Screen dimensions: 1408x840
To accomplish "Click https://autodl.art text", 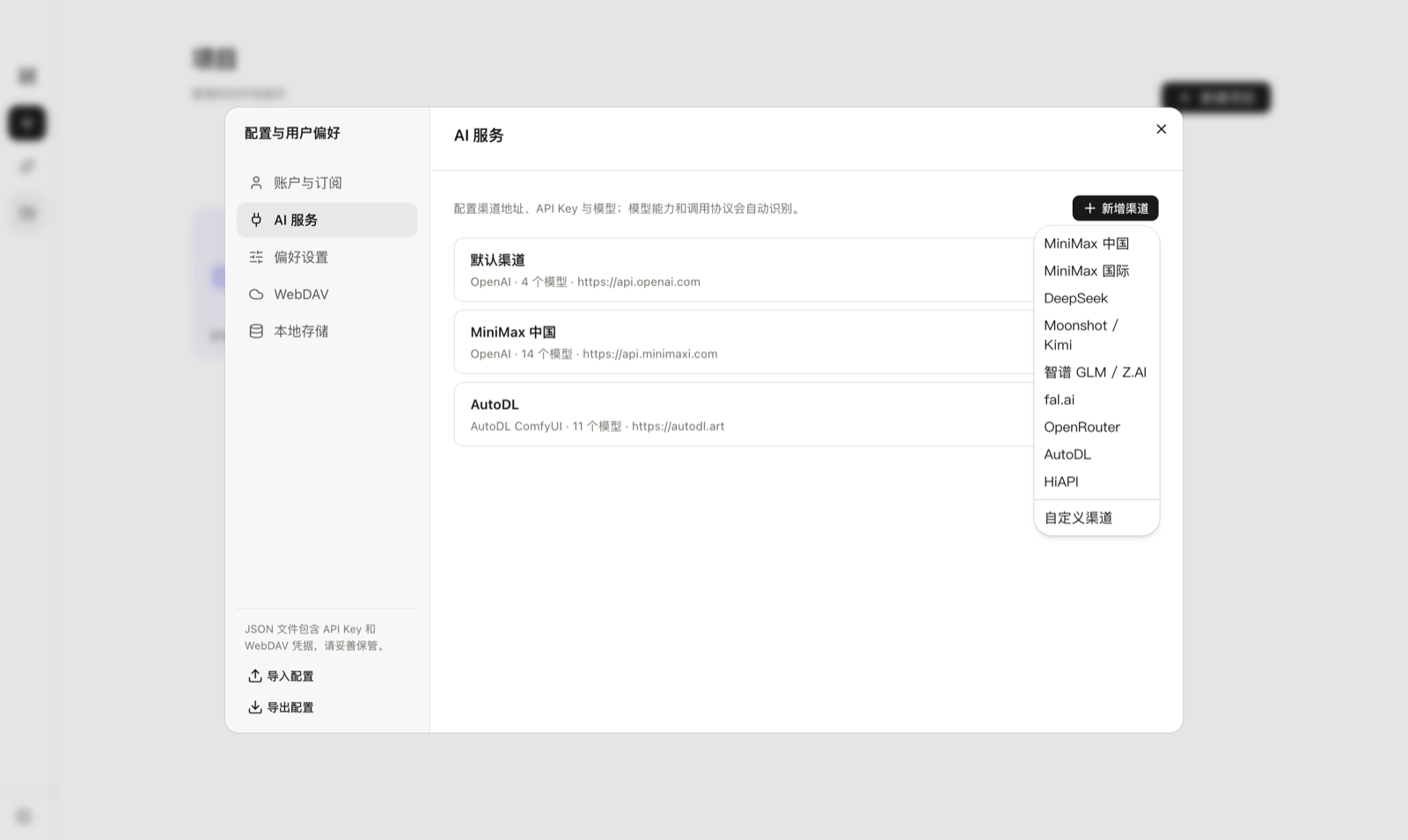I will 678,427.
